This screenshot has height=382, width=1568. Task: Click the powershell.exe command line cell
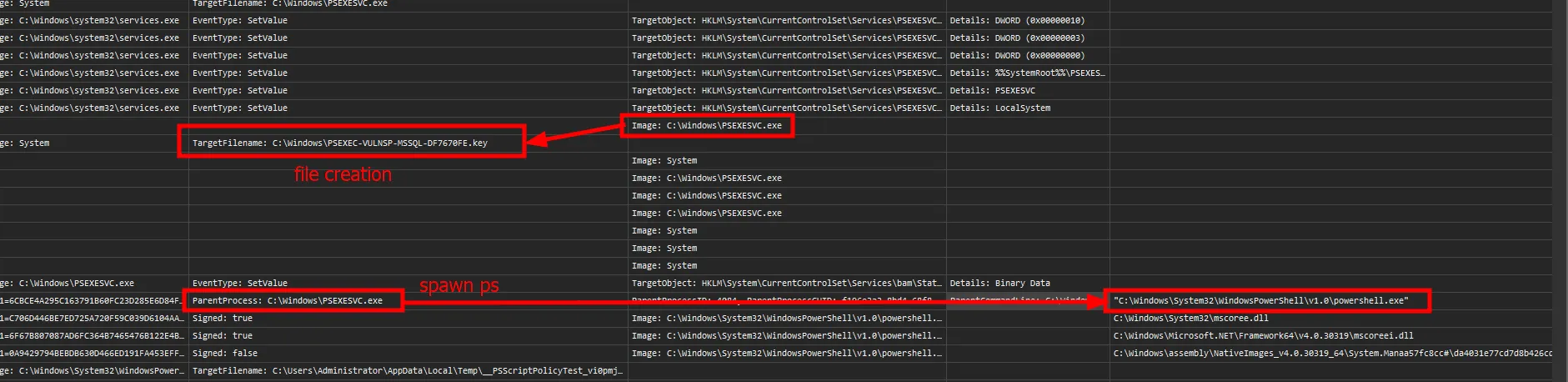(x=1260, y=300)
